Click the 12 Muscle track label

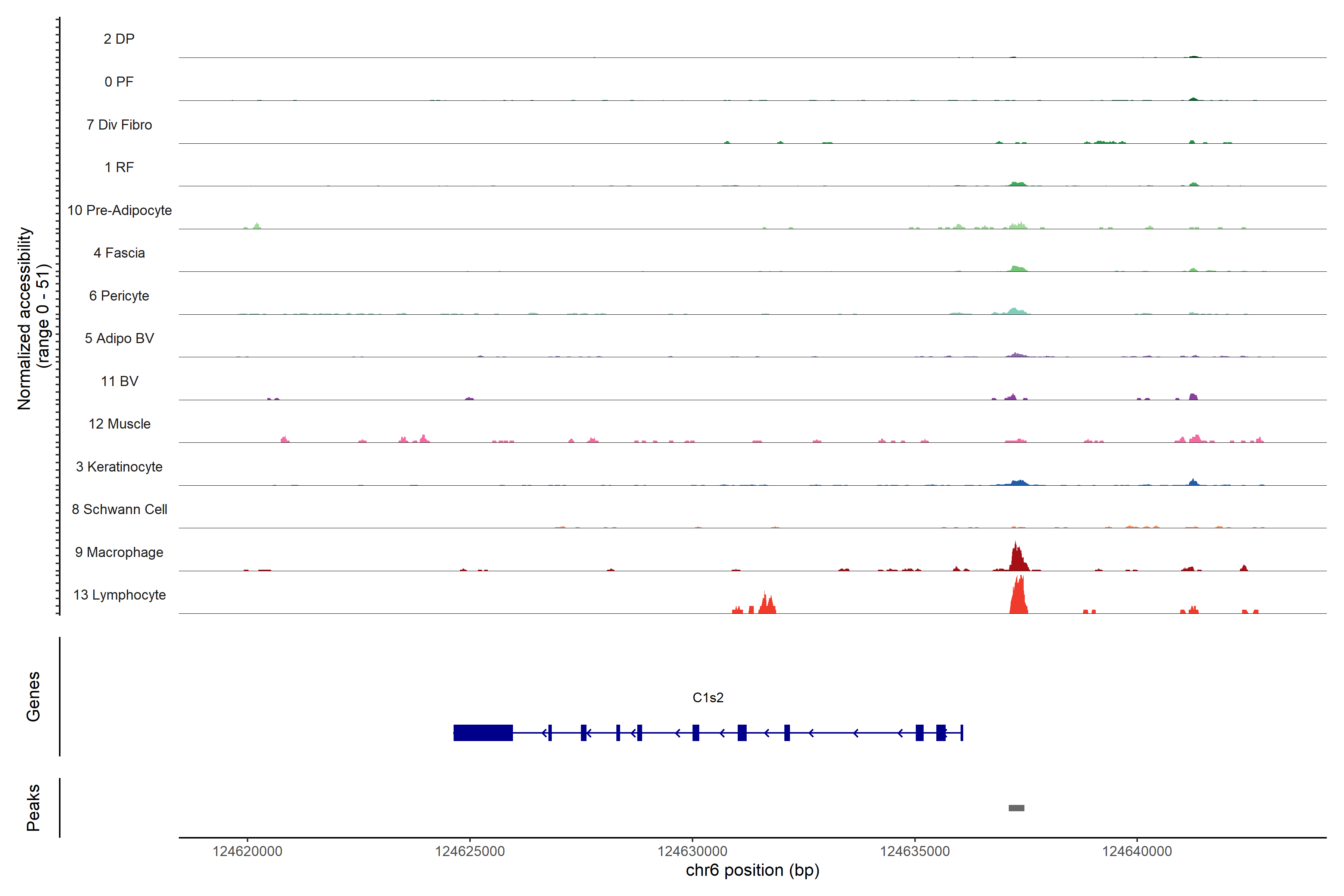click(119, 424)
